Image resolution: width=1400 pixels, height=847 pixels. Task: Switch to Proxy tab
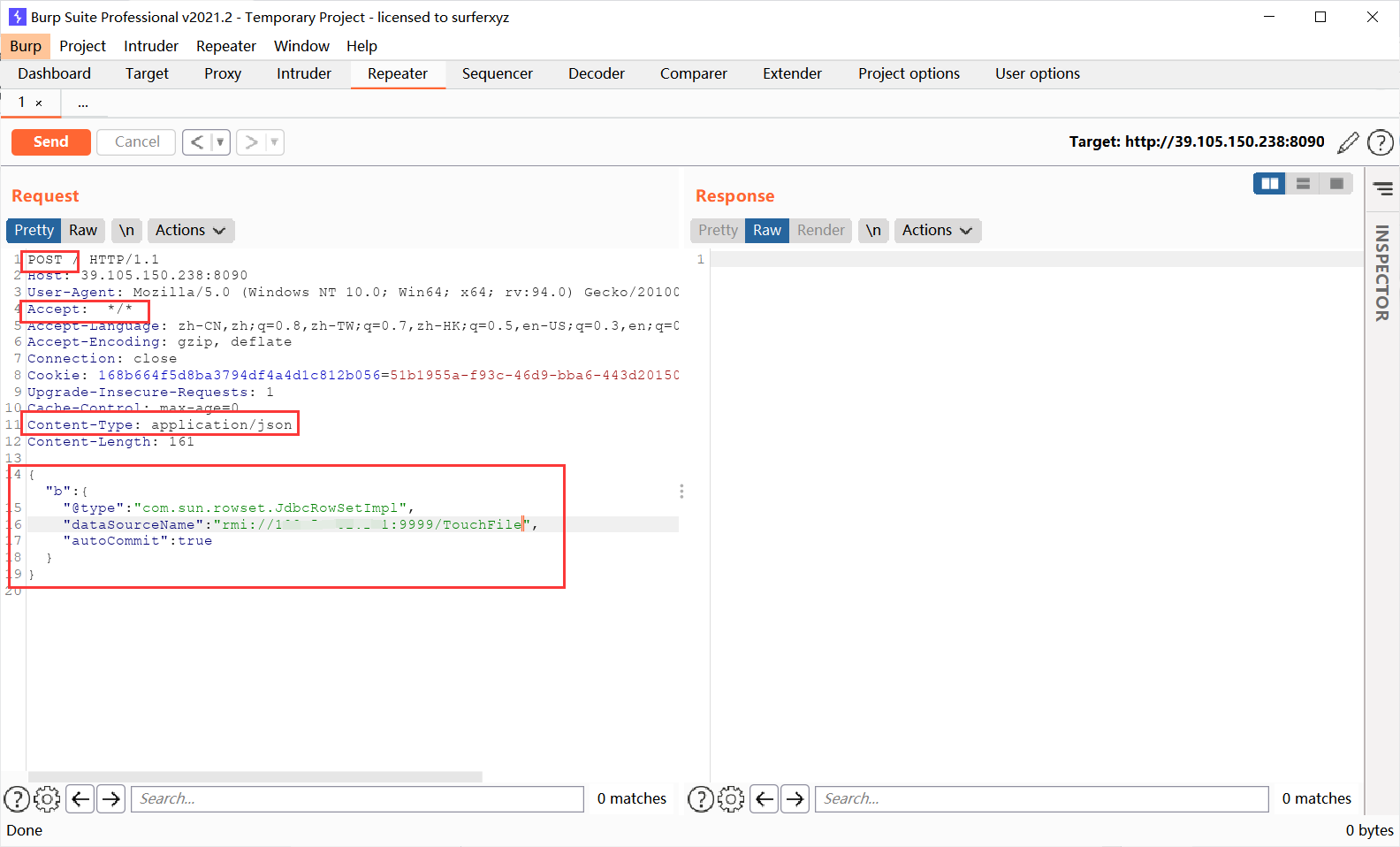tap(223, 74)
